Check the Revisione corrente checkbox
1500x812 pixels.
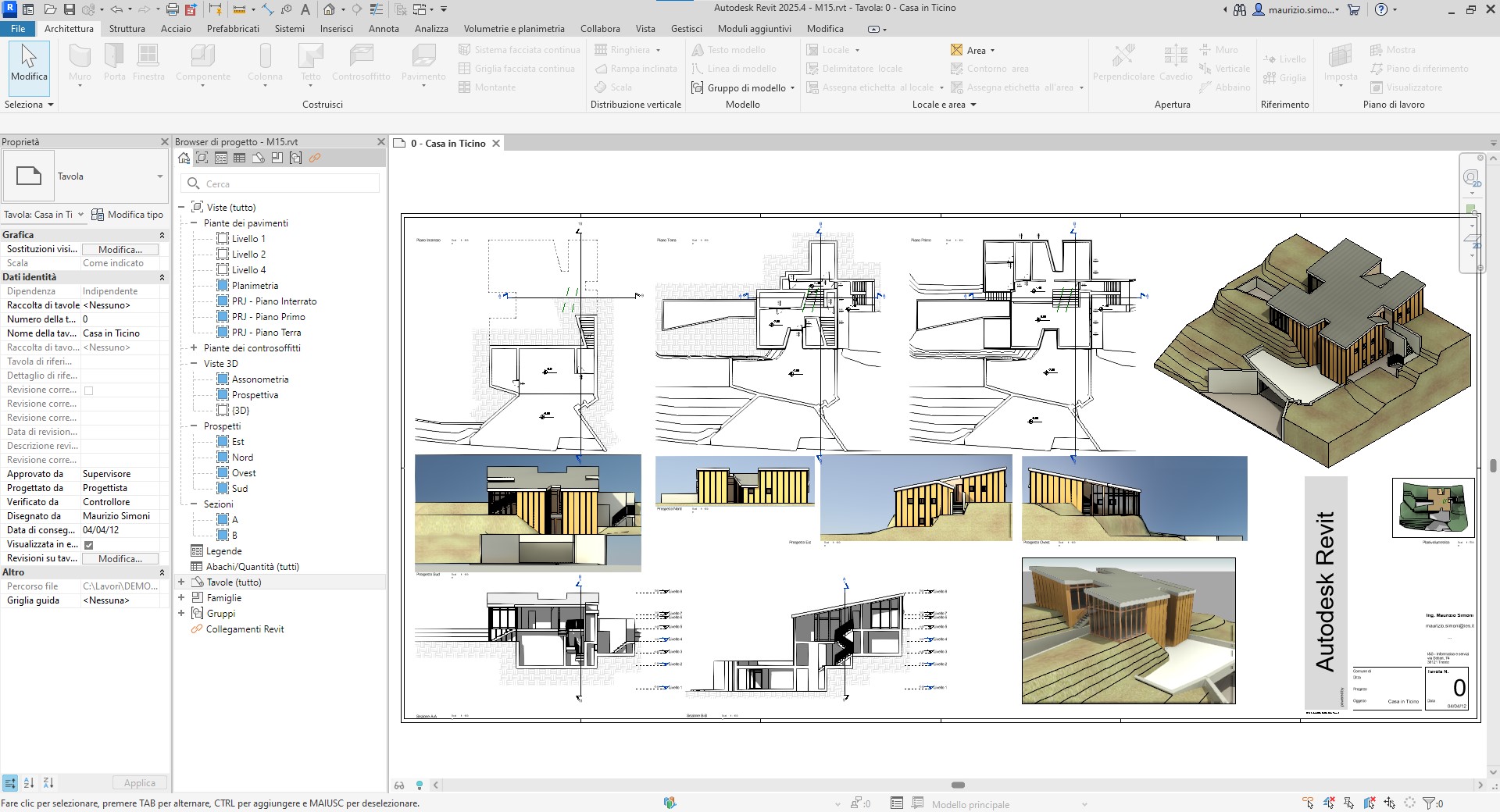[x=87, y=390]
